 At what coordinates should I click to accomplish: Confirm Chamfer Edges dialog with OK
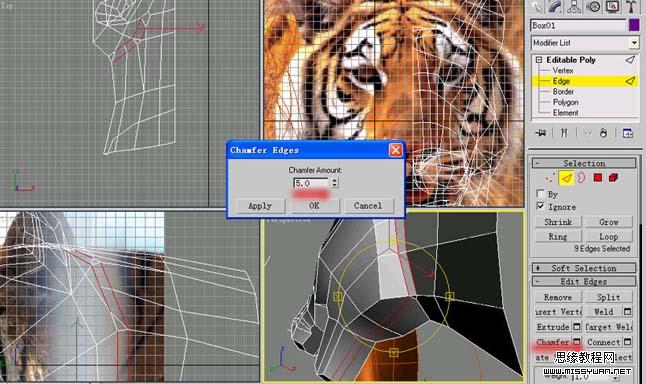tap(314, 206)
